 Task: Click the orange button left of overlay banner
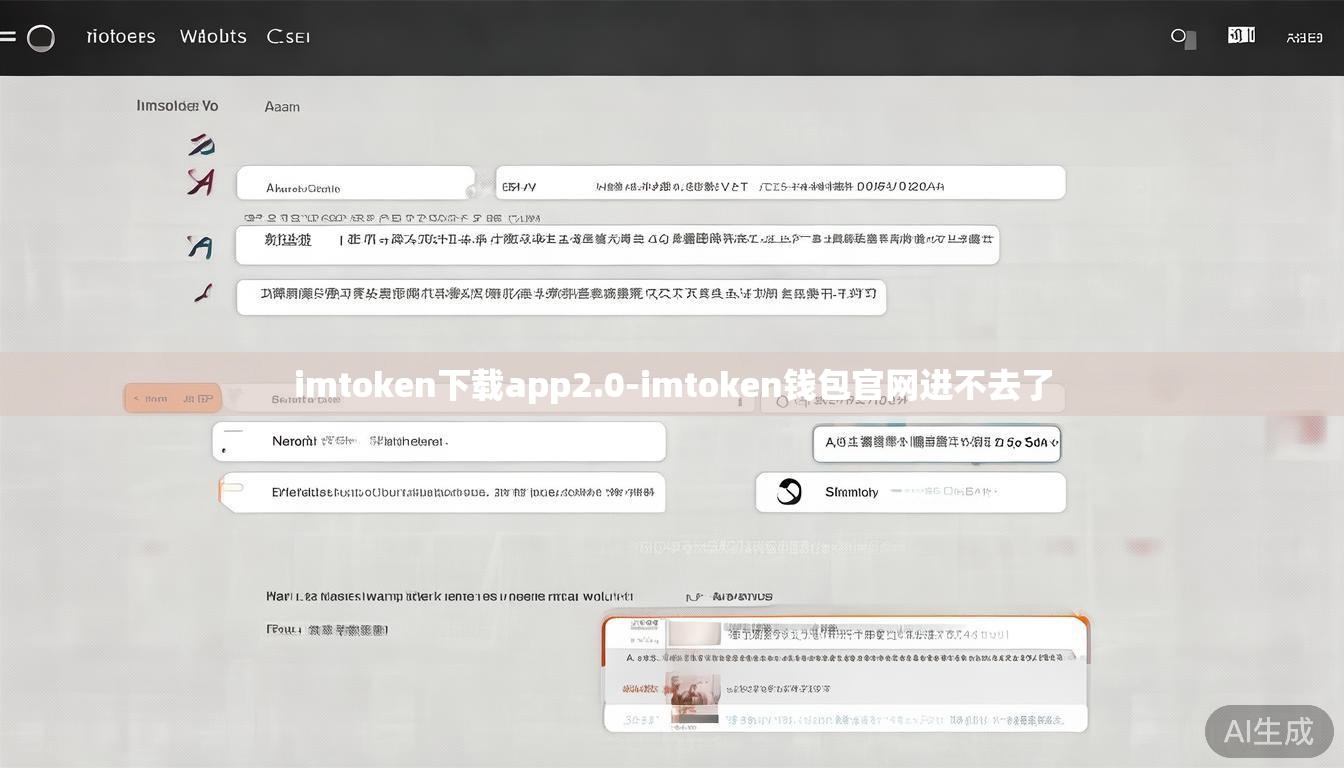click(172, 398)
